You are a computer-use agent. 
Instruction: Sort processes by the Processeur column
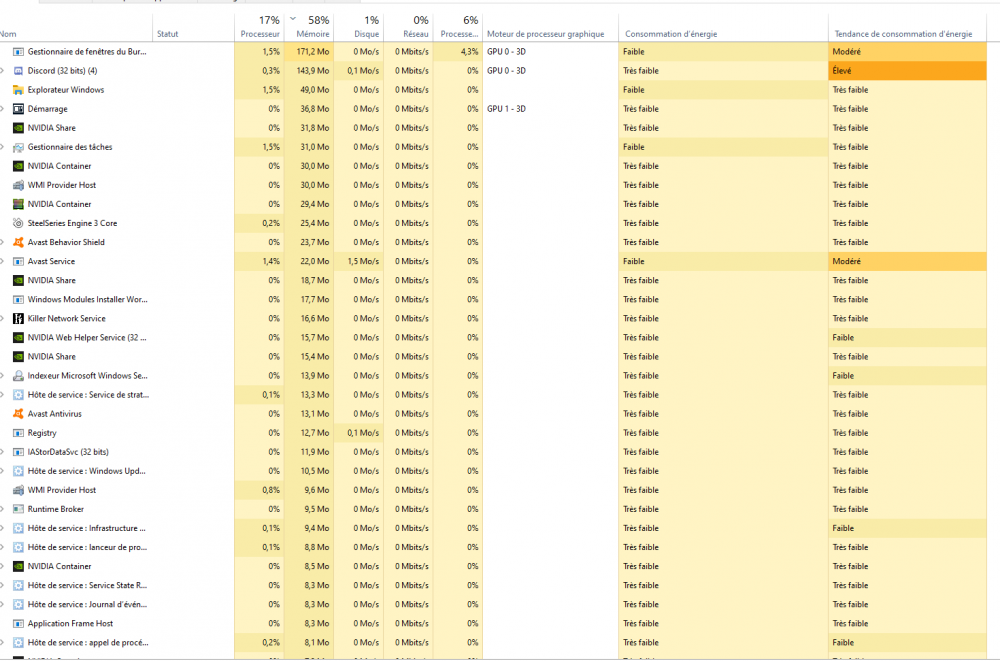point(260,27)
